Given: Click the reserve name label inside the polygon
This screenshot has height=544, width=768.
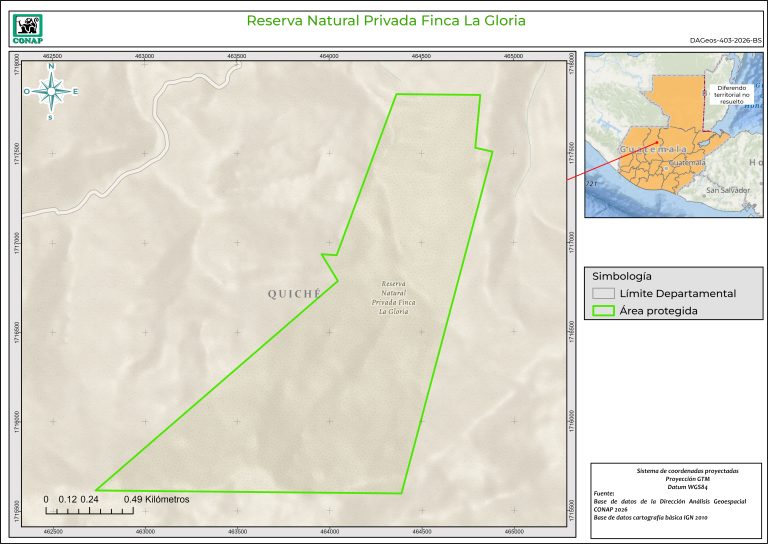Looking at the screenshot, I should (x=393, y=297).
